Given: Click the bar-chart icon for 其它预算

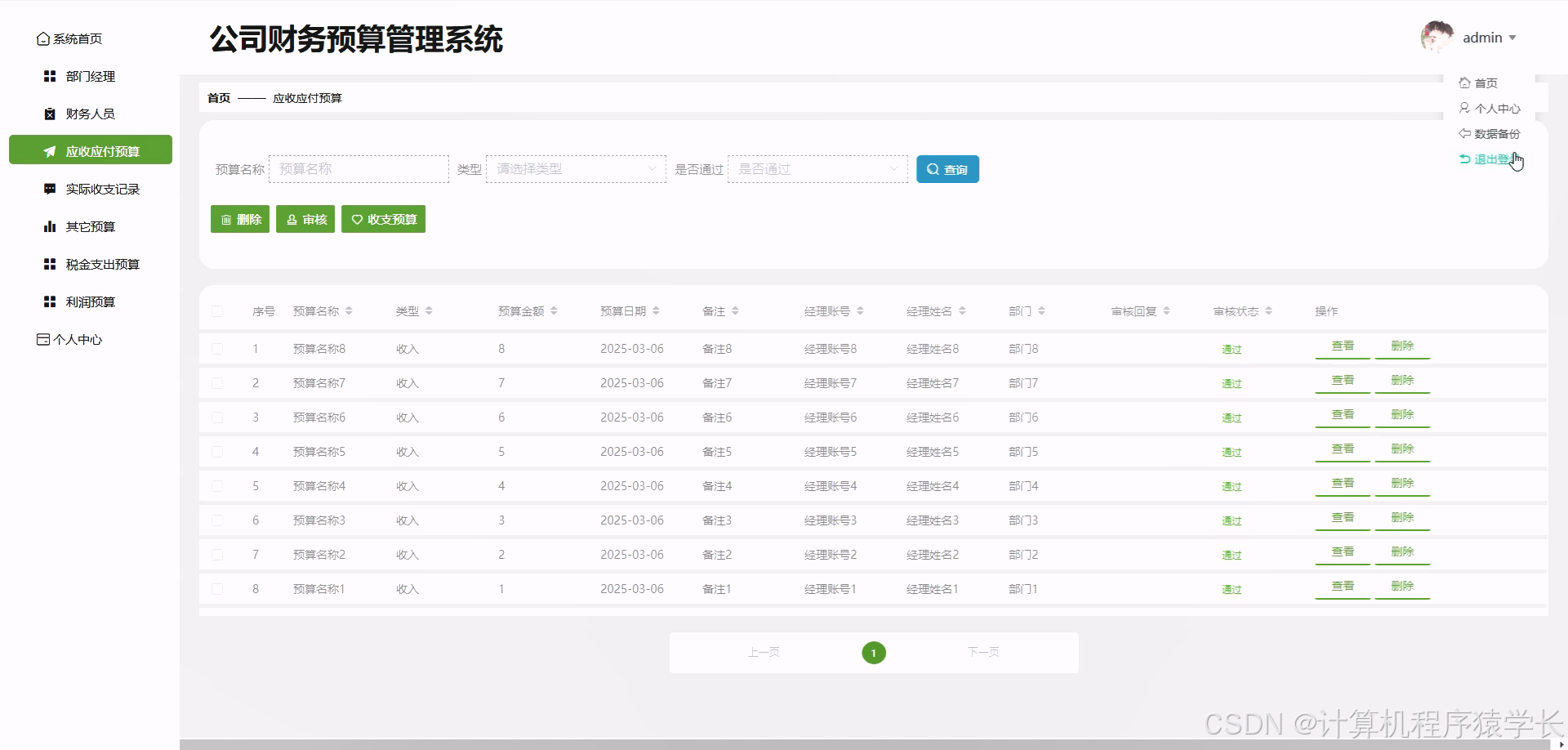Looking at the screenshot, I should tap(49, 226).
